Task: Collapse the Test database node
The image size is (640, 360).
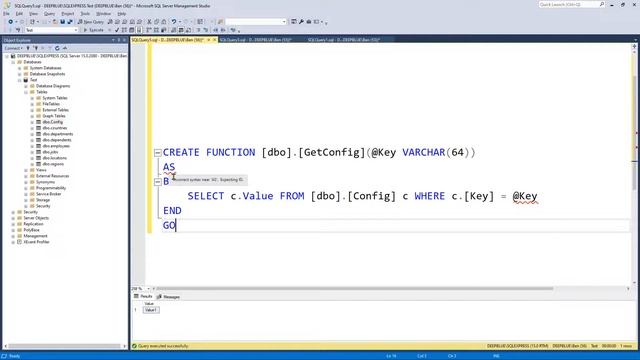Action: tap(20, 80)
